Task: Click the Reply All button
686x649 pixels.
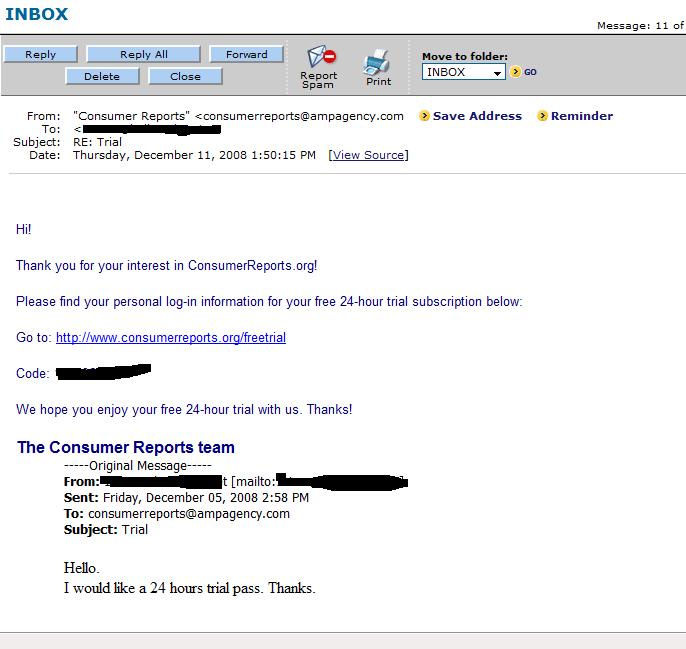Action: (x=144, y=54)
